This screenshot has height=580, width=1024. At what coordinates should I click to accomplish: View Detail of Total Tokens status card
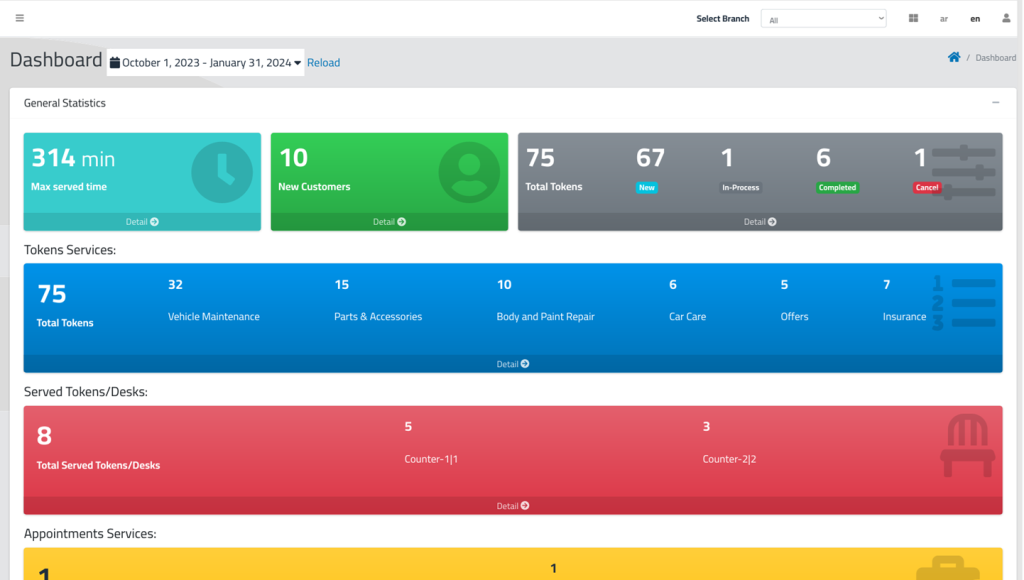click(x=760, y=221)
